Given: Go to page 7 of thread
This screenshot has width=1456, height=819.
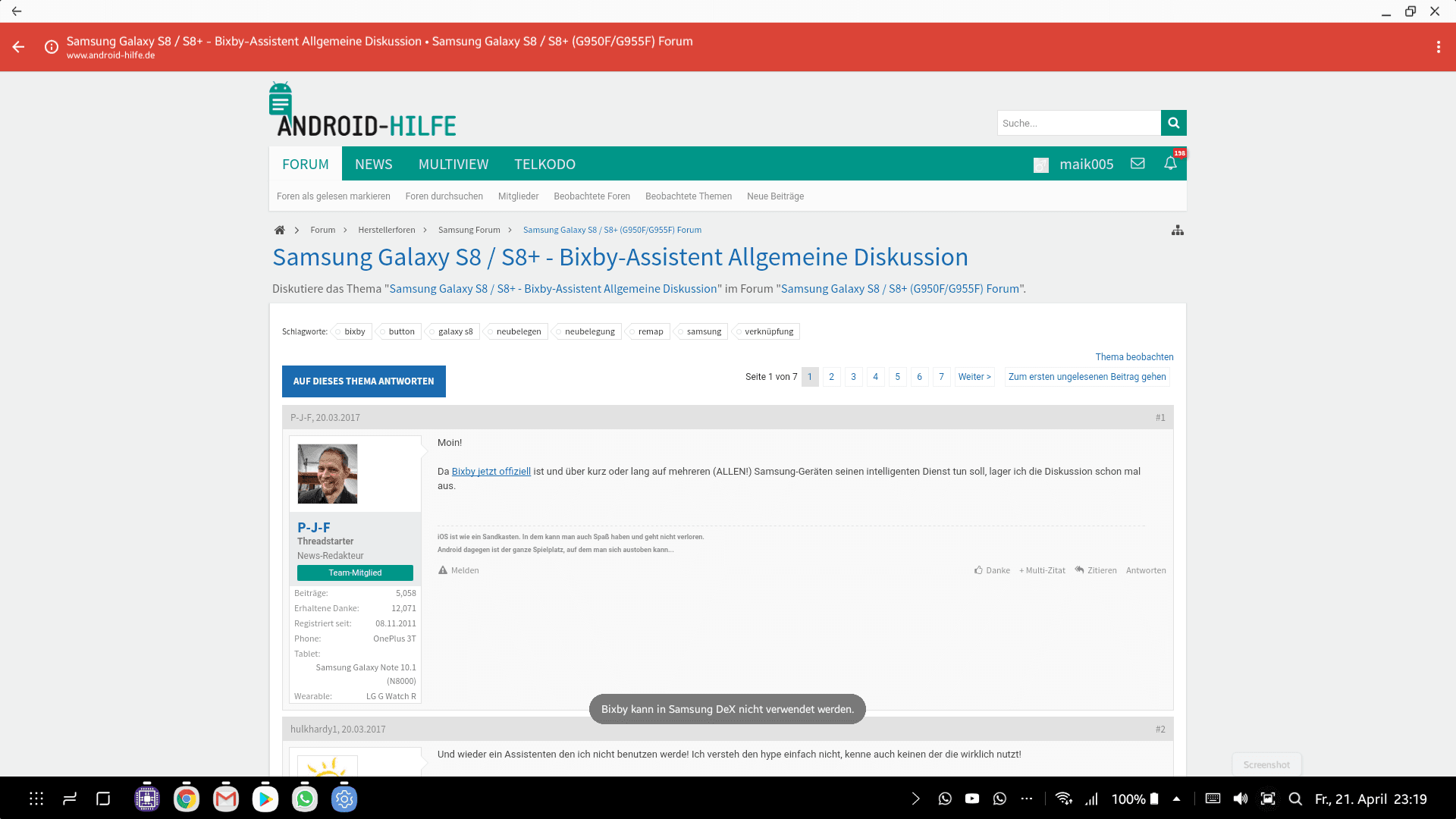Looking at the screenshot, I should click(x=941, y=377).
